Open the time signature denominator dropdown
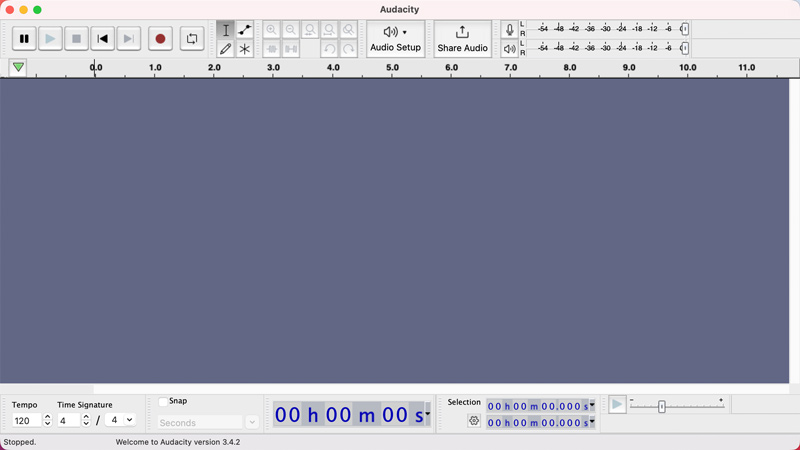Image resolution: width=800 pixels, height=450 pixels. tap(120, 420)
